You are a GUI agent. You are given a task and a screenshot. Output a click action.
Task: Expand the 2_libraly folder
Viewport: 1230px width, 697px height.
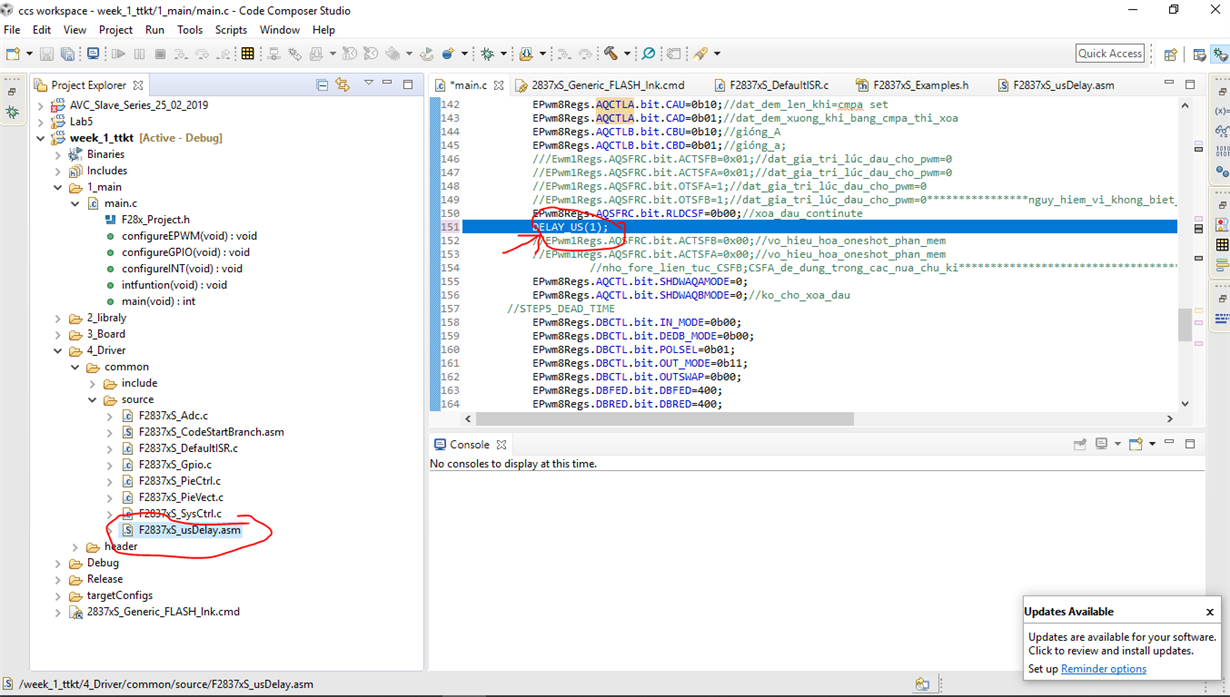(x=58, y=318)
